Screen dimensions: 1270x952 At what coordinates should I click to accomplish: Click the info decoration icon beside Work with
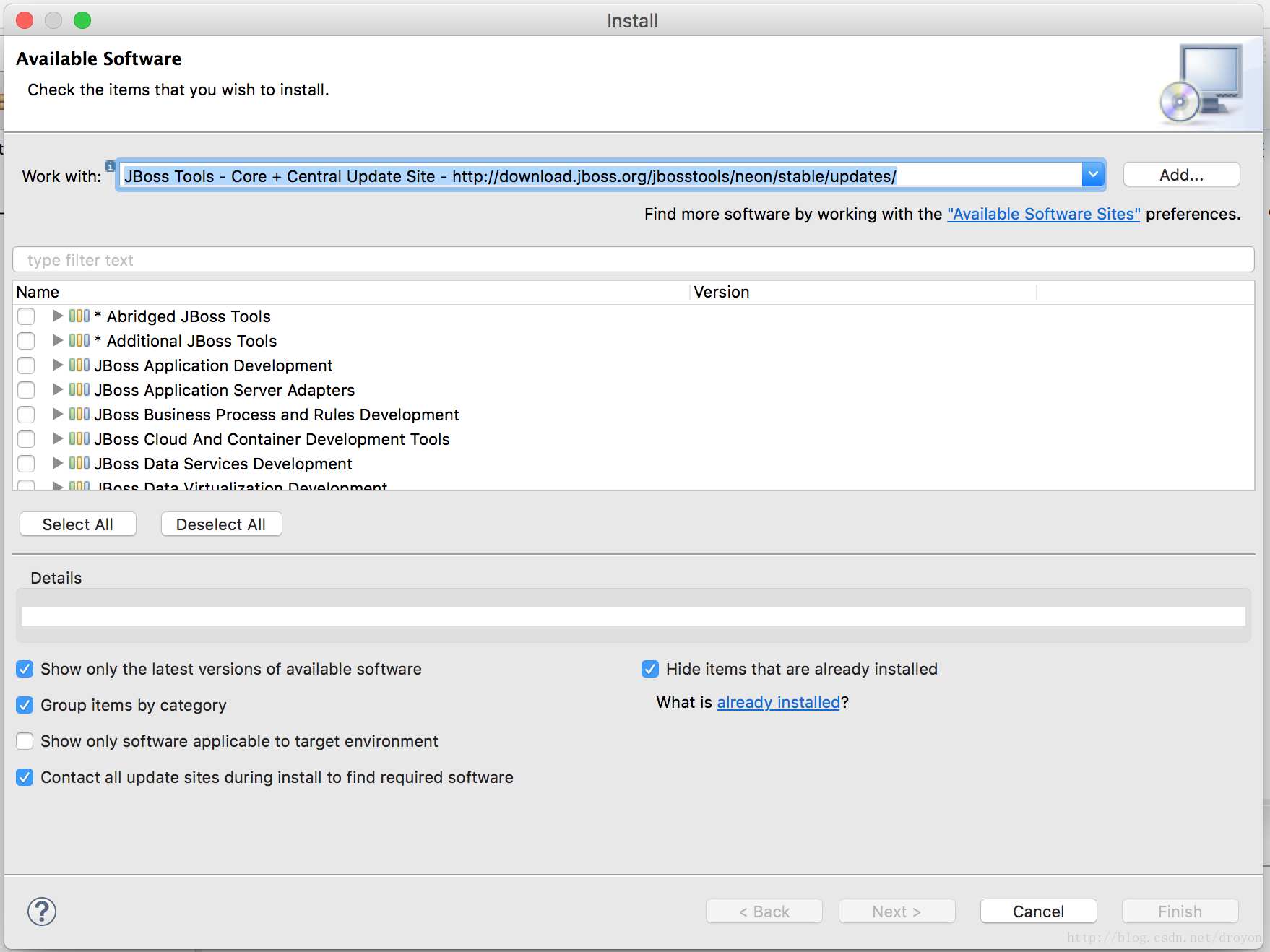pos(110,166)
